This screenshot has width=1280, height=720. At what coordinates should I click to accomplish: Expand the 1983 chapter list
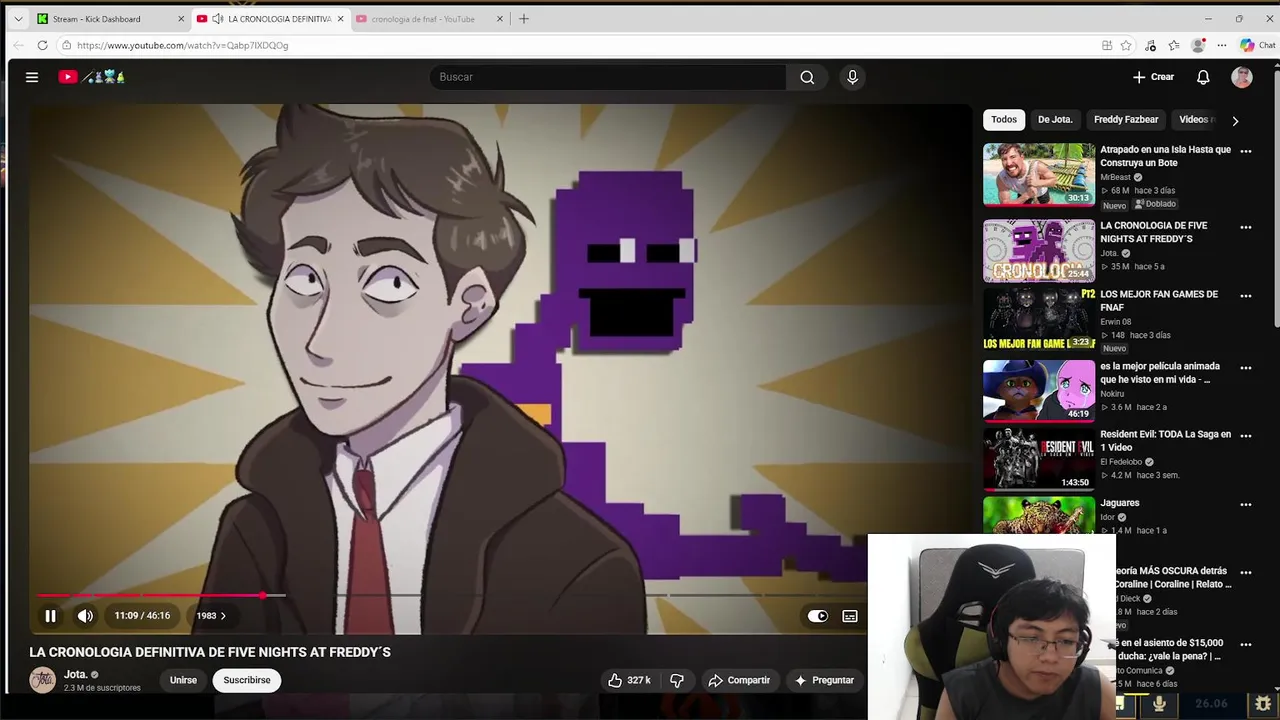(x=211, y=616)
